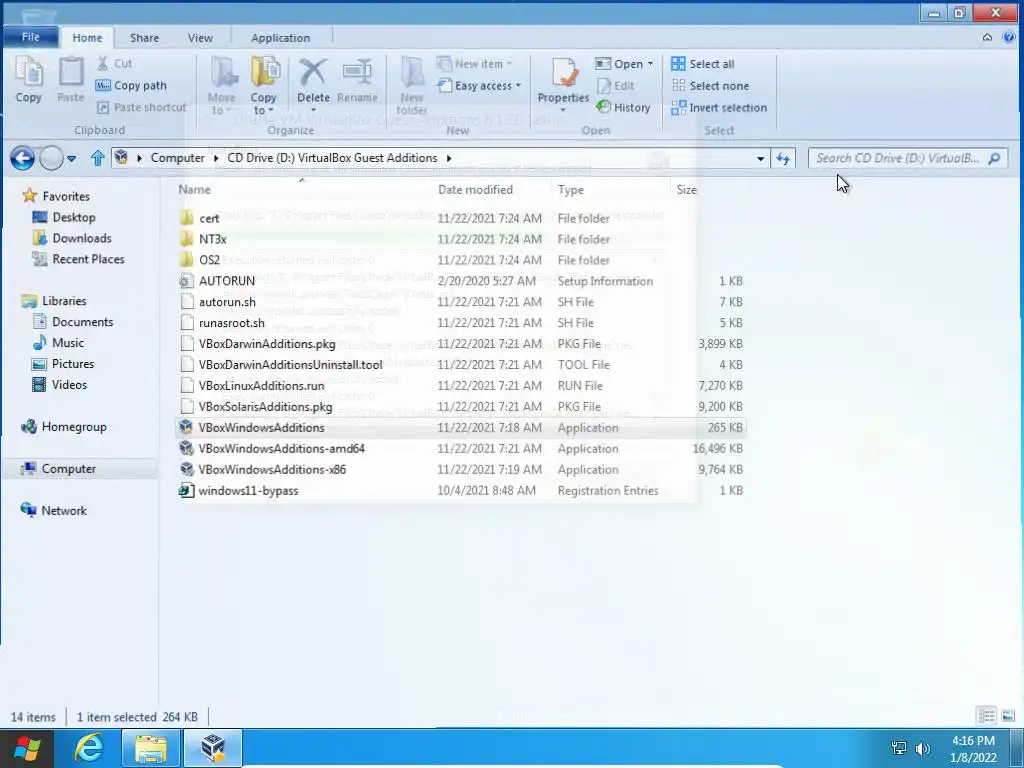Switch to the Home tab
The width and height of the screenshot is (1024, 768).
(x=87, y=38)
